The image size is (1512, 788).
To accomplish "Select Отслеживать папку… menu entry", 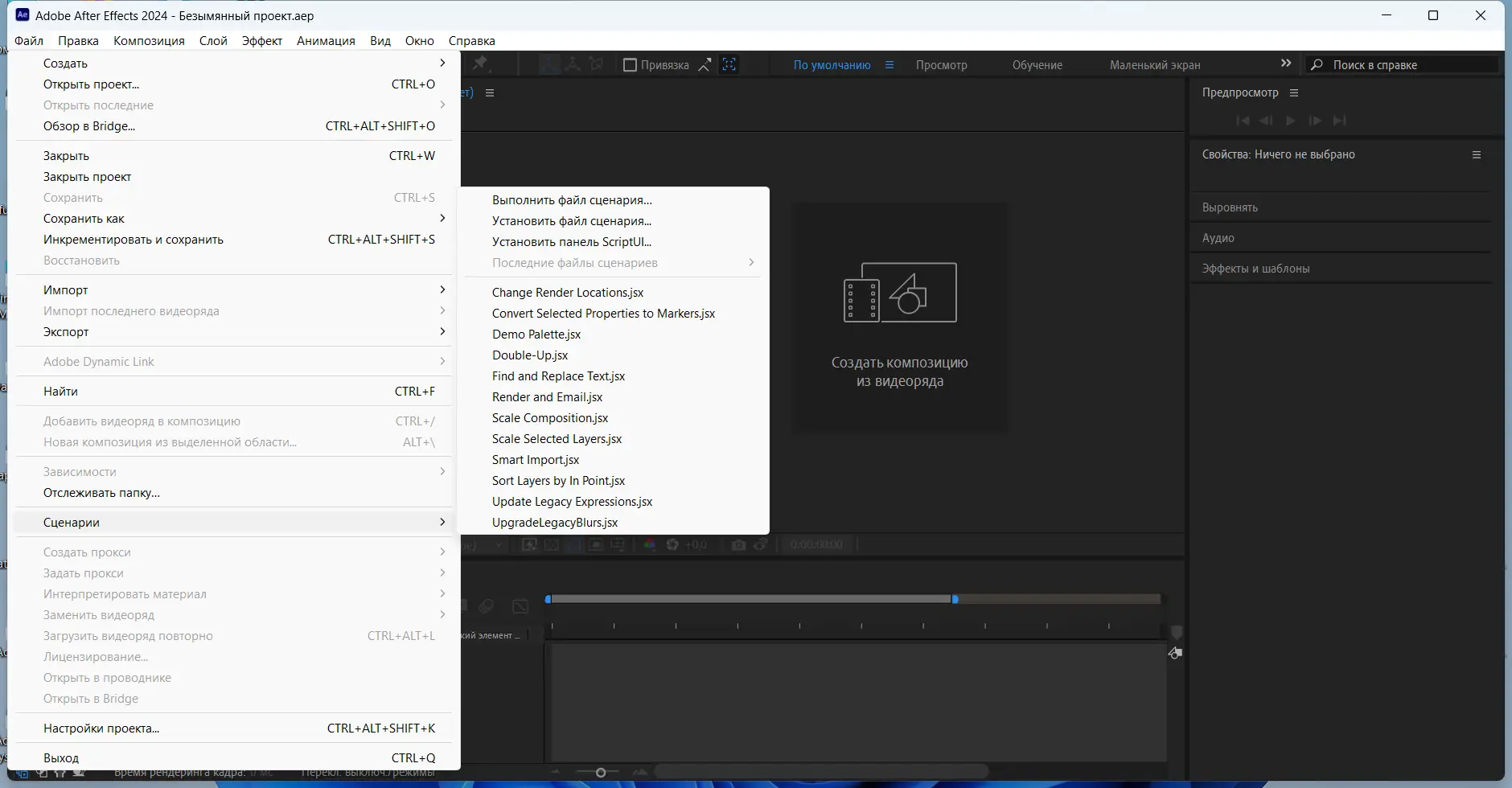I will click(x=234, y=493).
